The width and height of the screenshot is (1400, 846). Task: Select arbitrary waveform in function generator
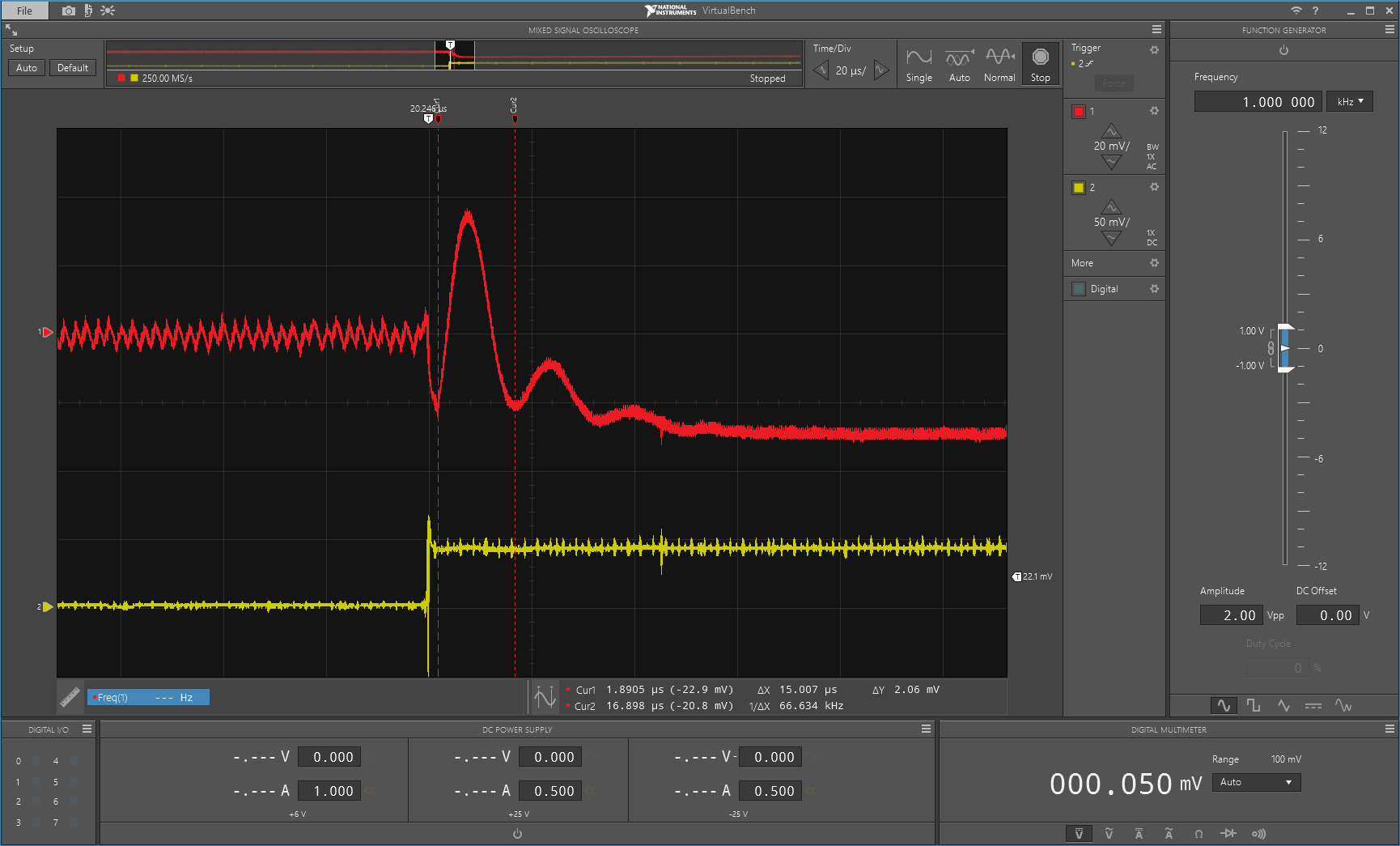pyautogui.click(x=1343, y=705)
